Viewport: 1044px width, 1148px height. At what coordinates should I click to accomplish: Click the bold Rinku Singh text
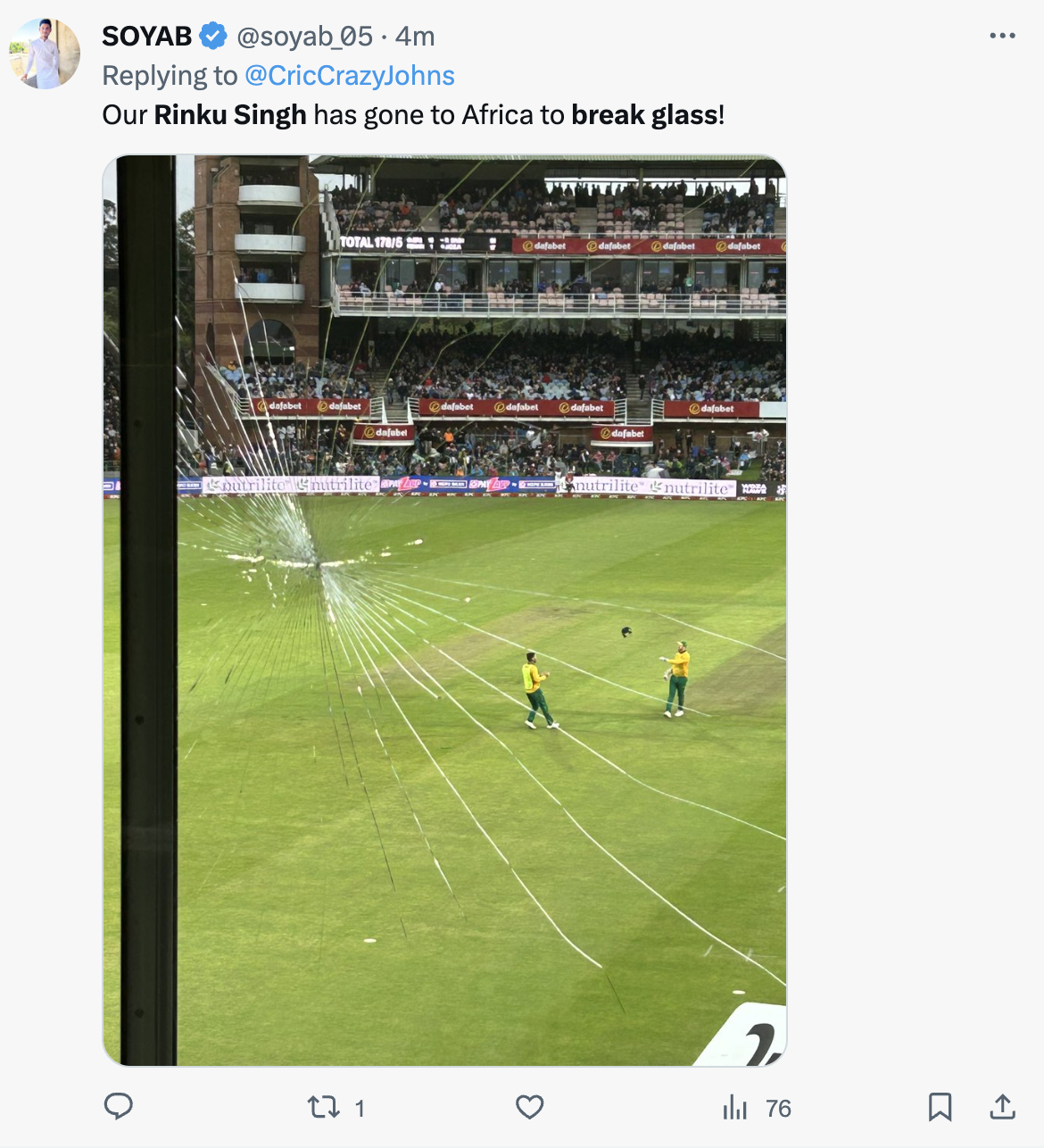coord(230,115)
